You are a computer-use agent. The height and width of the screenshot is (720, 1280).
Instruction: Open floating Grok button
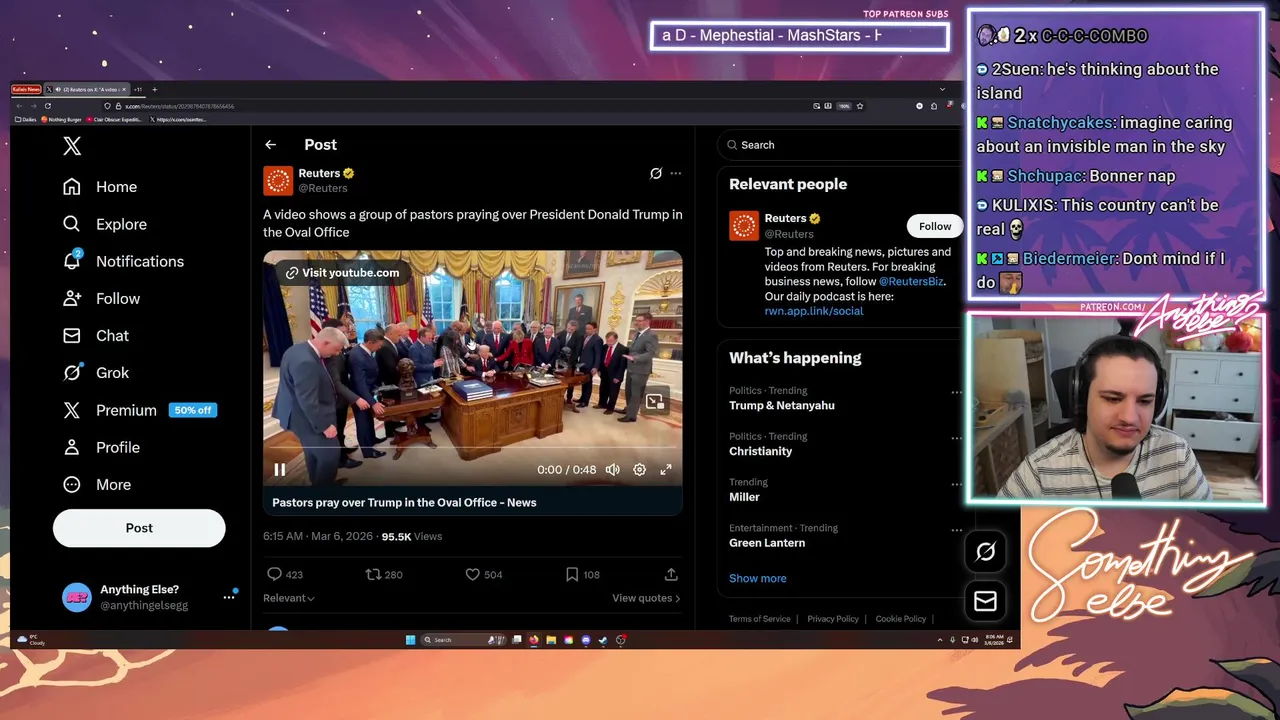[985, 551]
